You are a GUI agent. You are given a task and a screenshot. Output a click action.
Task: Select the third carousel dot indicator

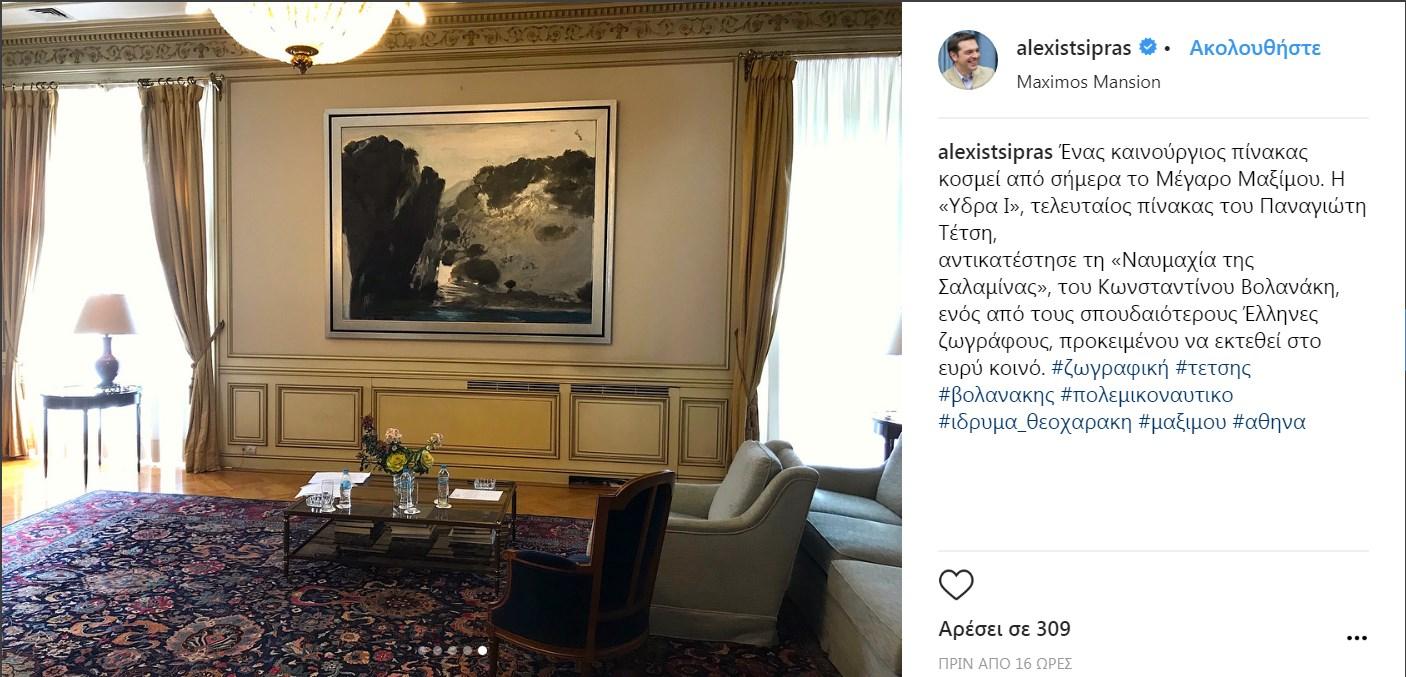[x=452, y=650]
